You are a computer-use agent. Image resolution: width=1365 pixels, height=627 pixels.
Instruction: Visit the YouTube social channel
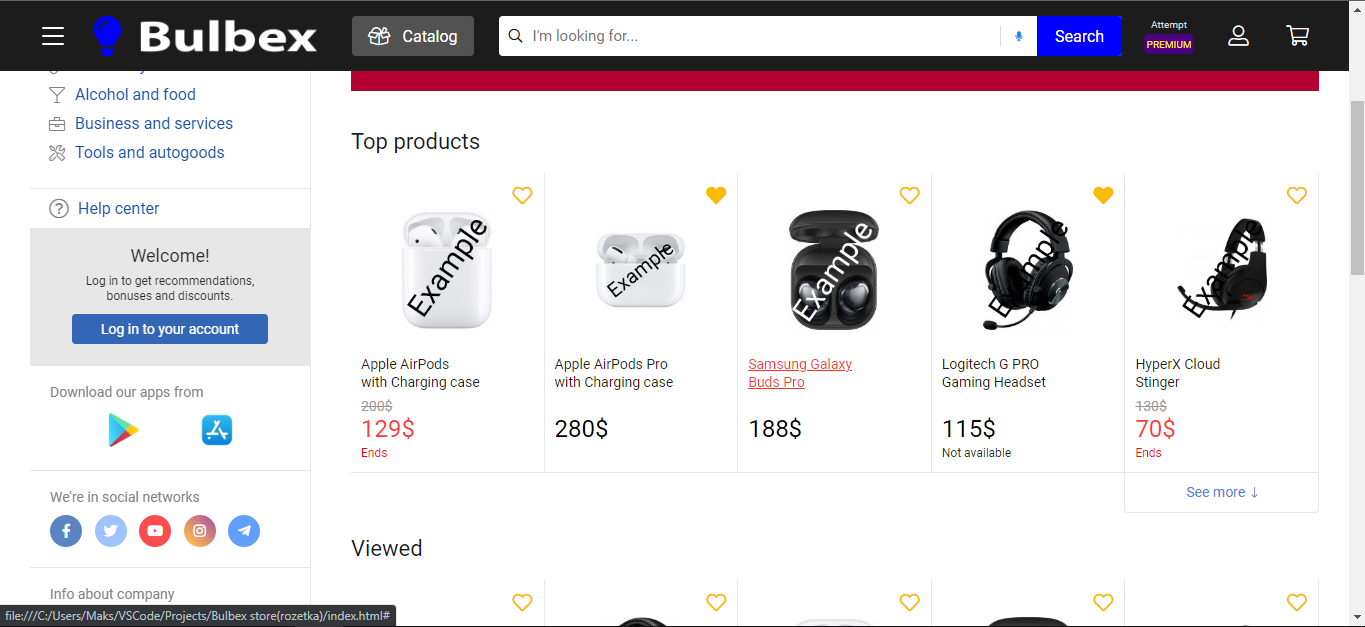(x=155, y=531)
